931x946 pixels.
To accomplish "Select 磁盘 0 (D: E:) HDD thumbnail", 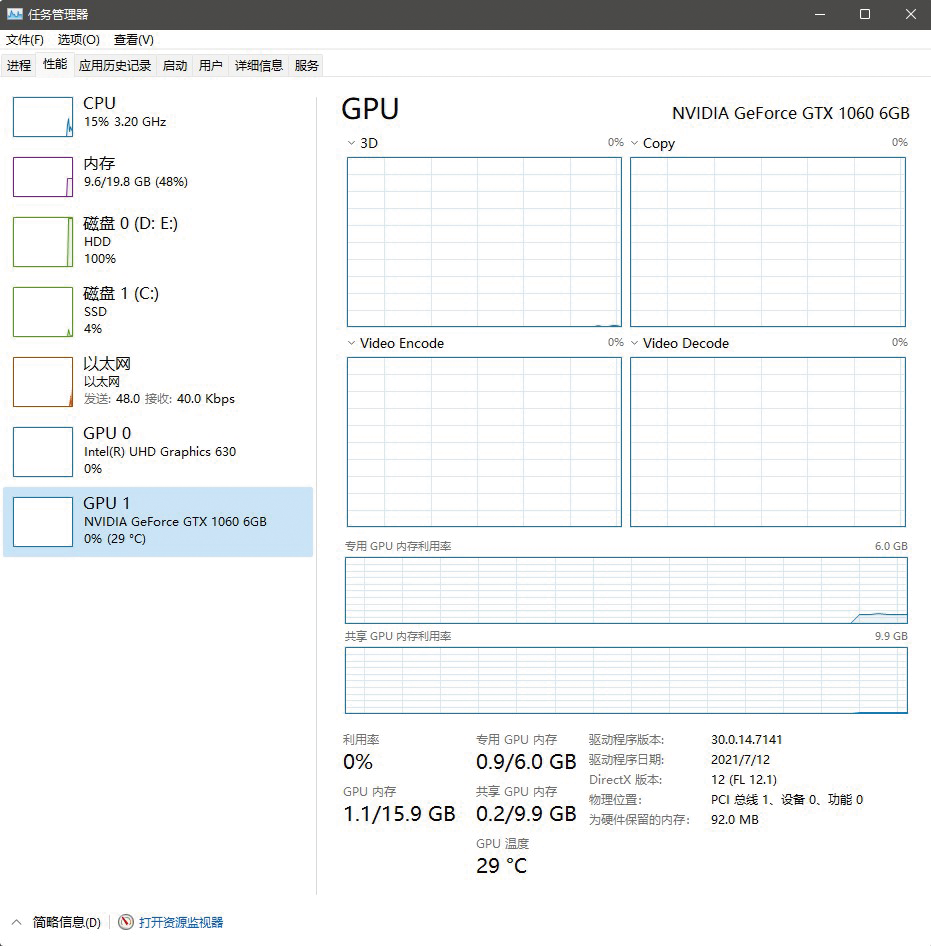I will (x=43, y=242).
